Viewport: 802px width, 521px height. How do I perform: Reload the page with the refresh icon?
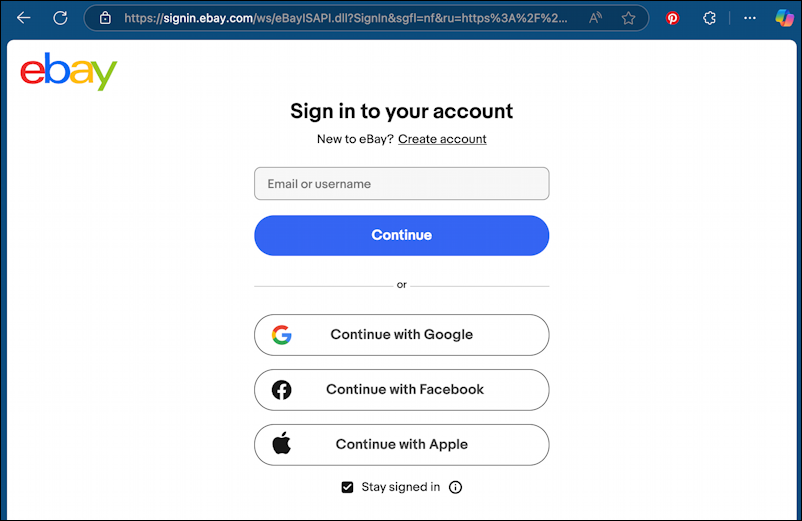[x=60, y=18]
